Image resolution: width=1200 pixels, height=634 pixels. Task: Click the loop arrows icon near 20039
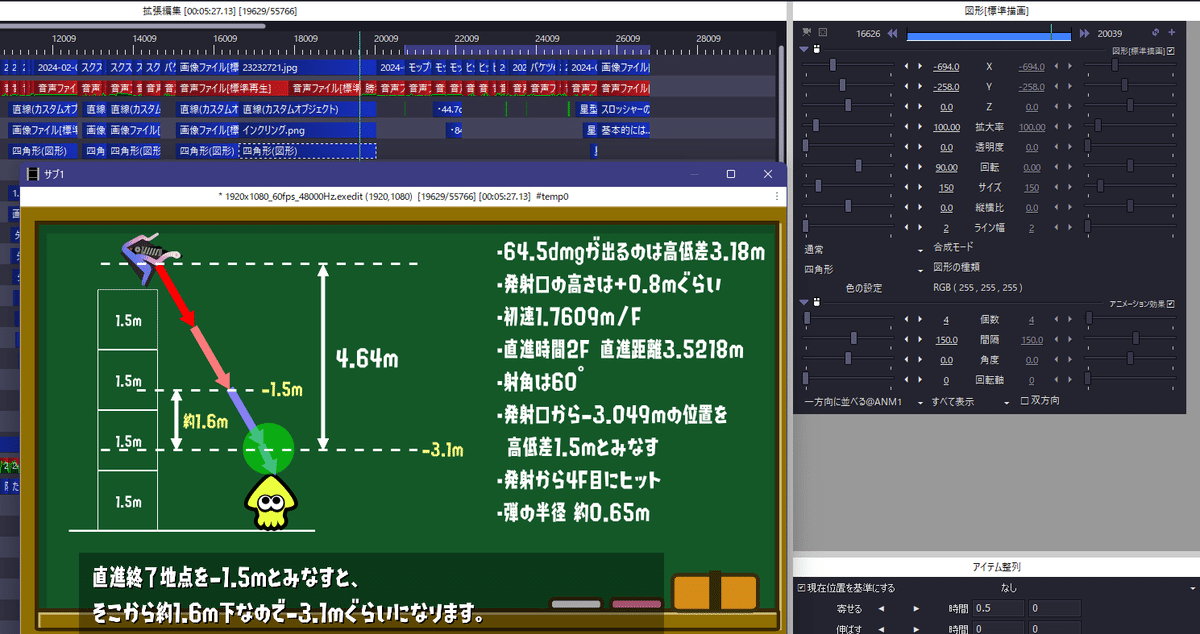pos(1157,32)
